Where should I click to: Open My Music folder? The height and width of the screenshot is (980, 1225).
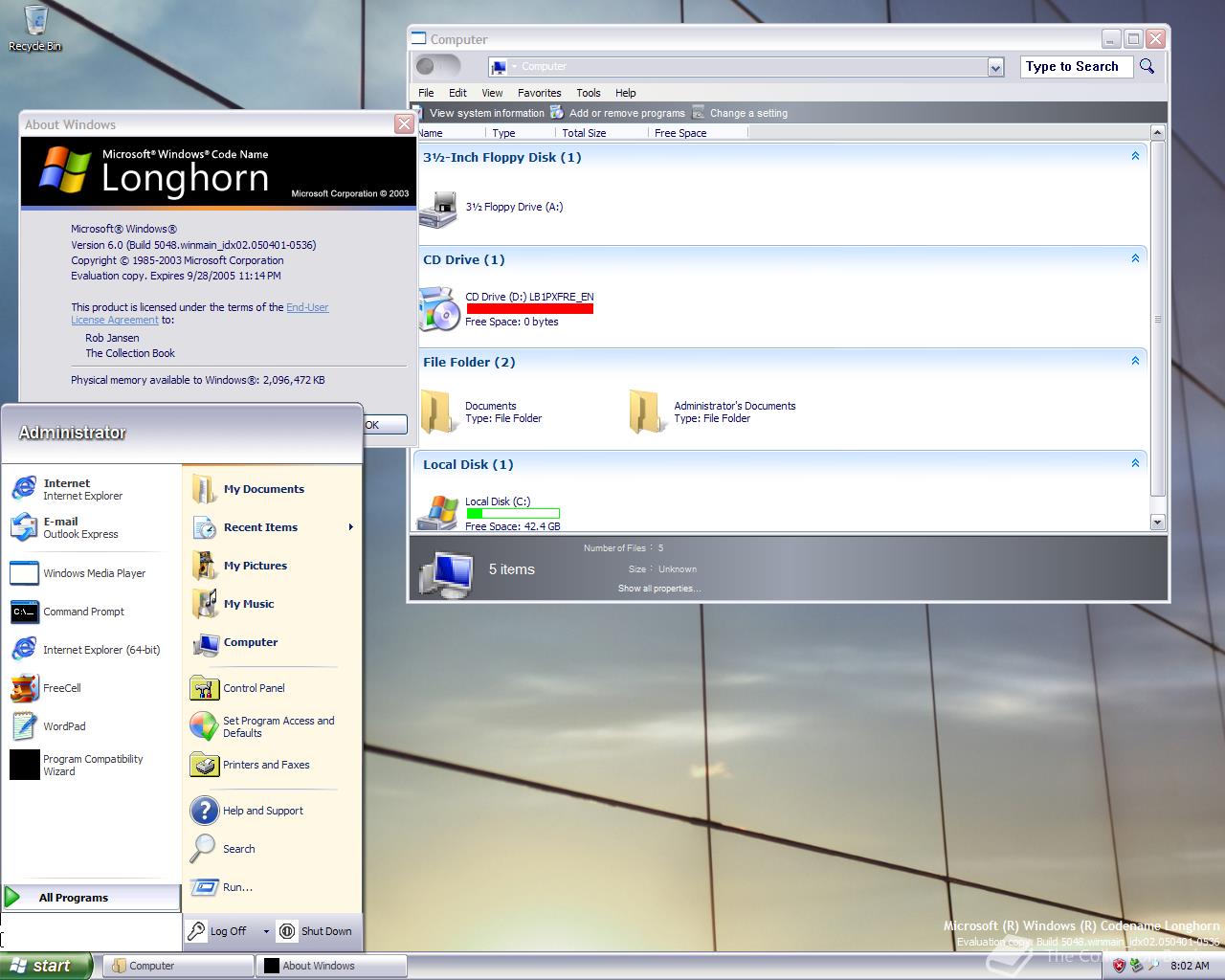point(233,604)
